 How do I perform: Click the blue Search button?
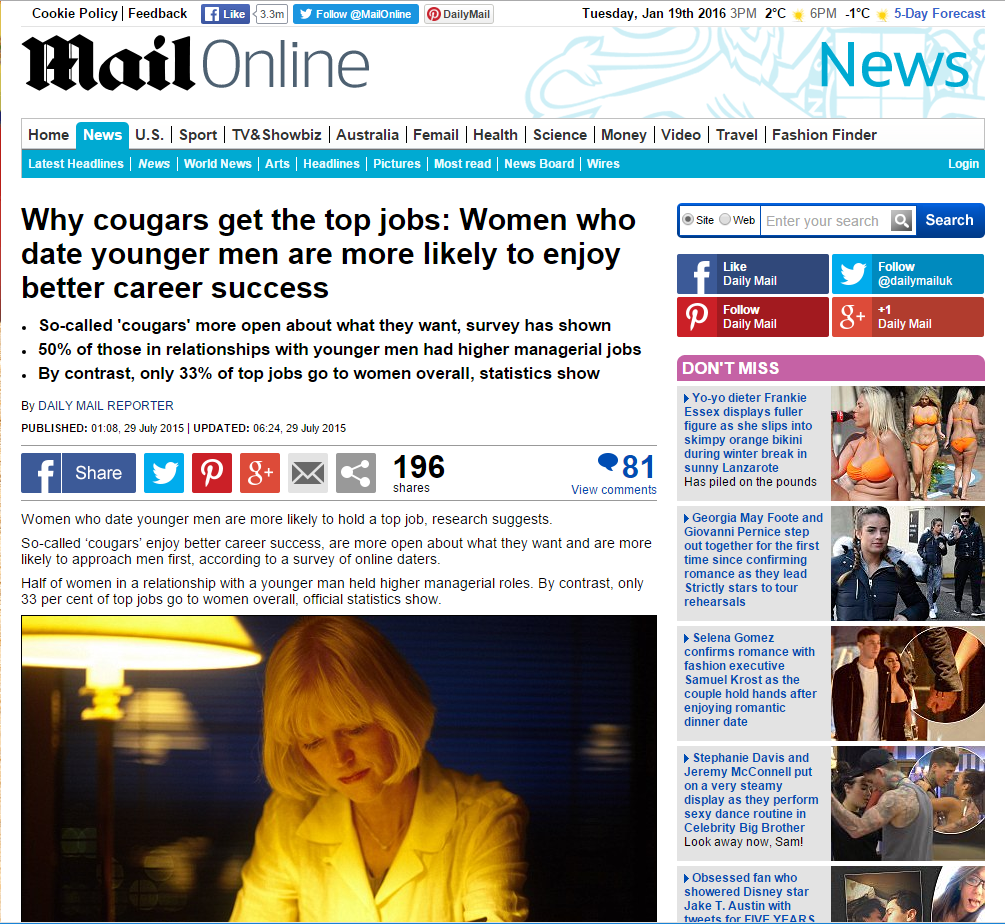coord(949,220)
